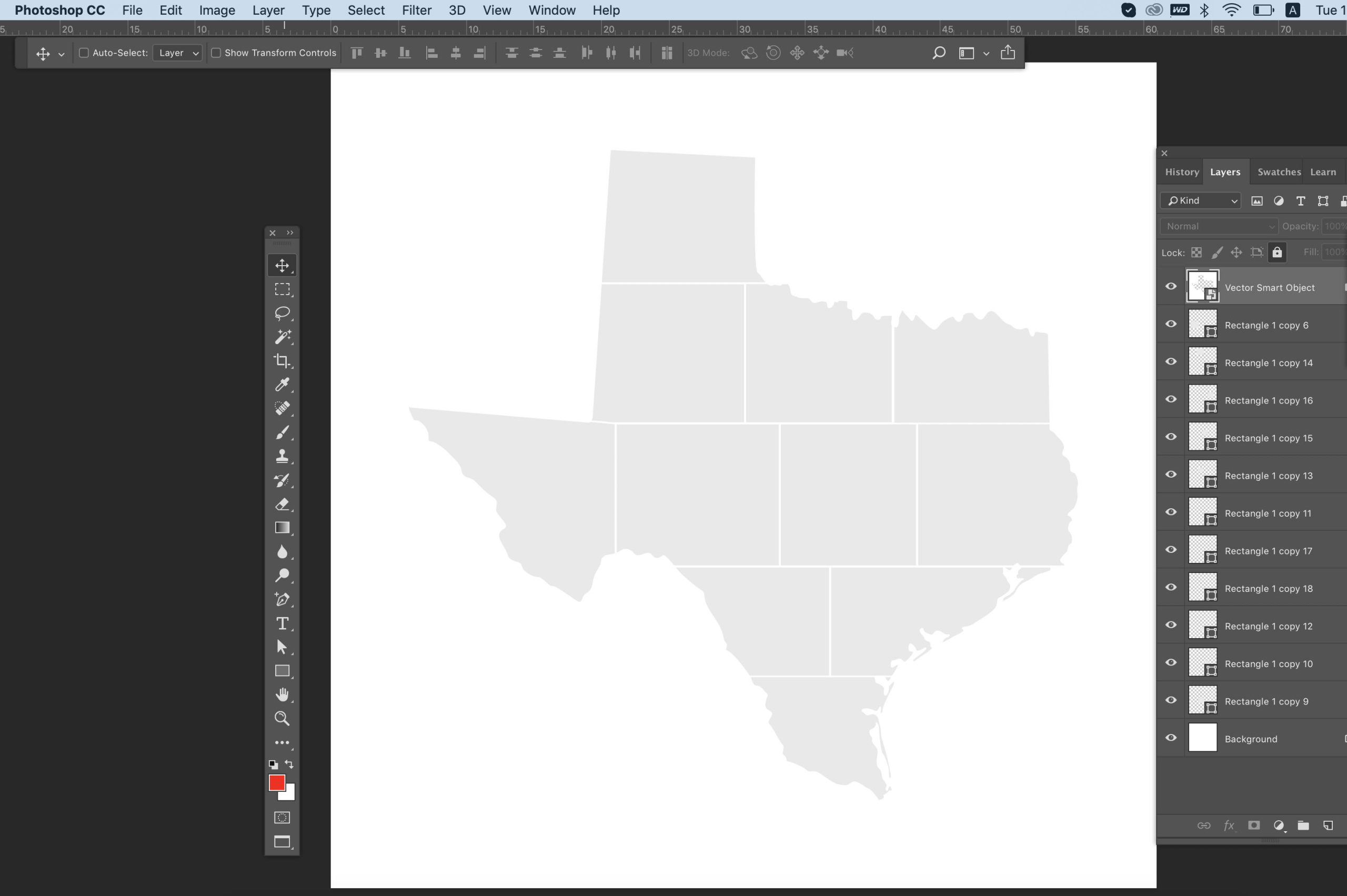The width and height of the screenshot is (1347, 896).
Task: Enable the Auto-Select checkbox
Action: (x=84, y=53)
